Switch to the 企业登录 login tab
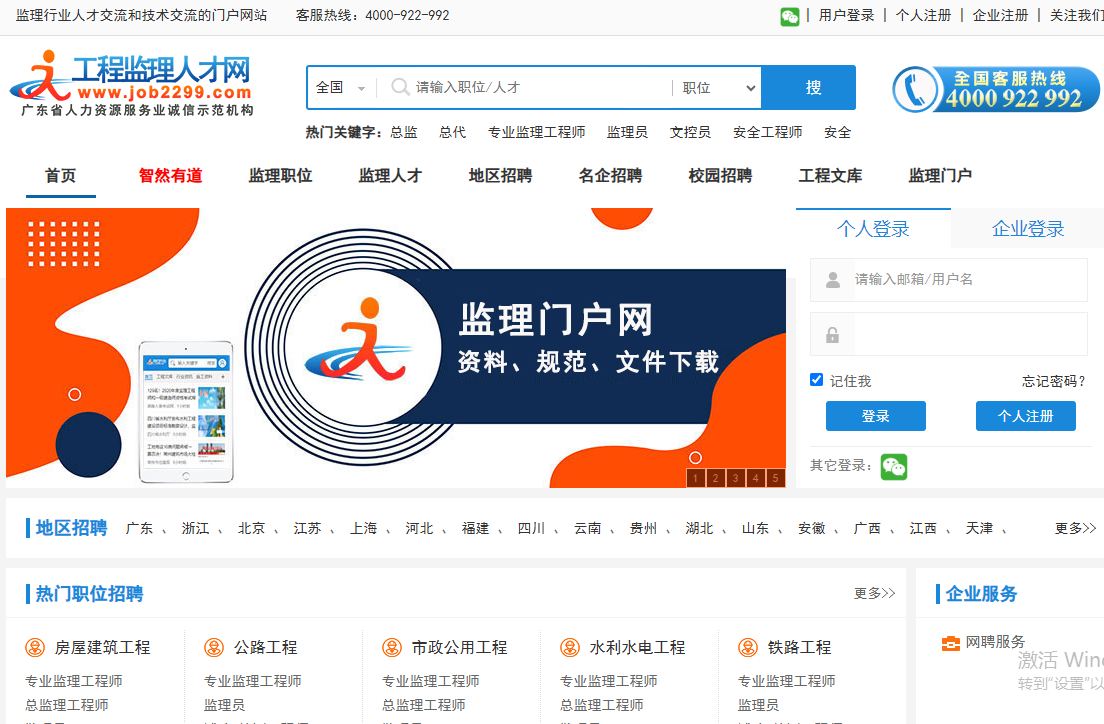The height and width of the screenshot is (724, 1104). 1026,228
